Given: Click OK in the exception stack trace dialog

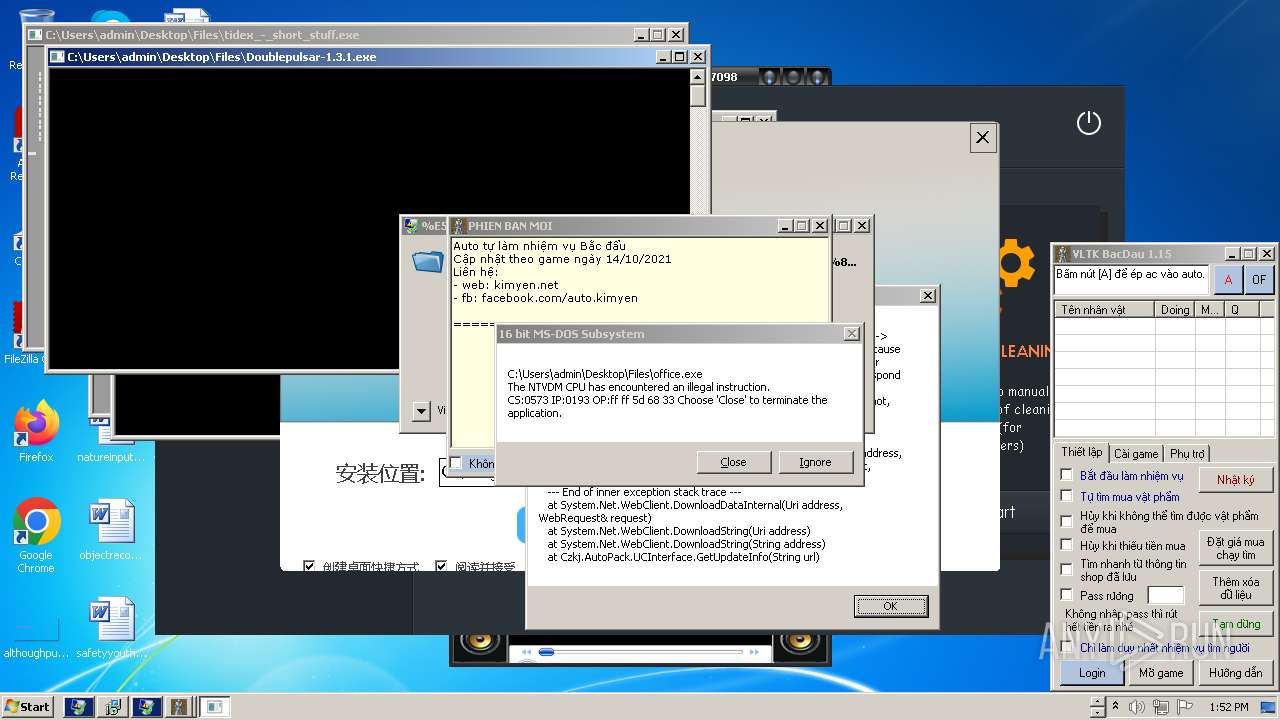Looking at the screenshot, I should coord(890,606).
